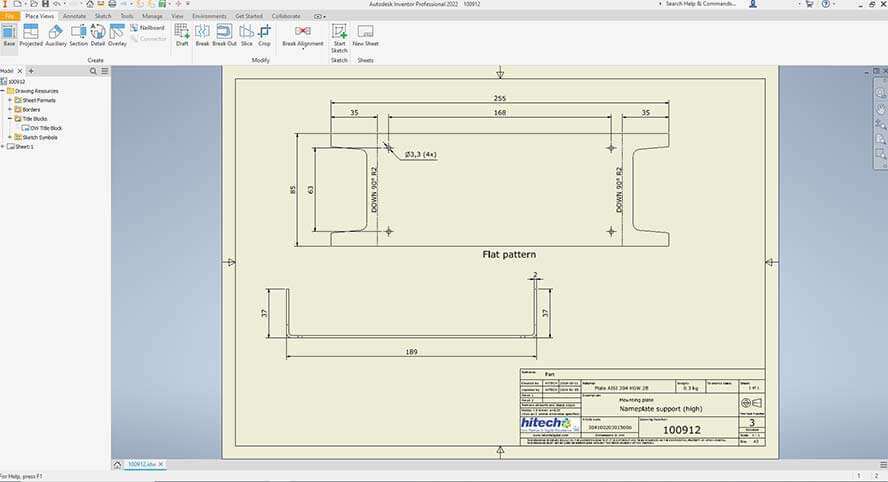The width and height of the screenshot is (888, 482).
Task: Collapse the Title Blocks folder
Action: 10,119
